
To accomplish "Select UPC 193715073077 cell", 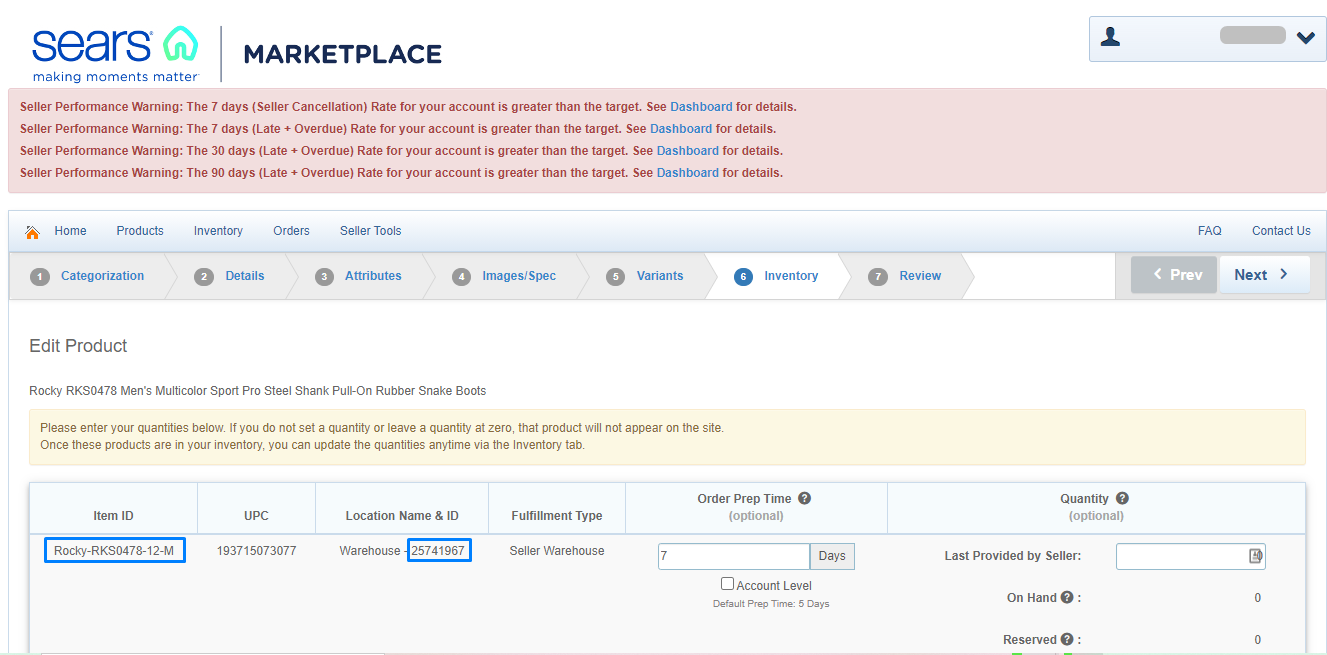I will click(x=256, y=551).
